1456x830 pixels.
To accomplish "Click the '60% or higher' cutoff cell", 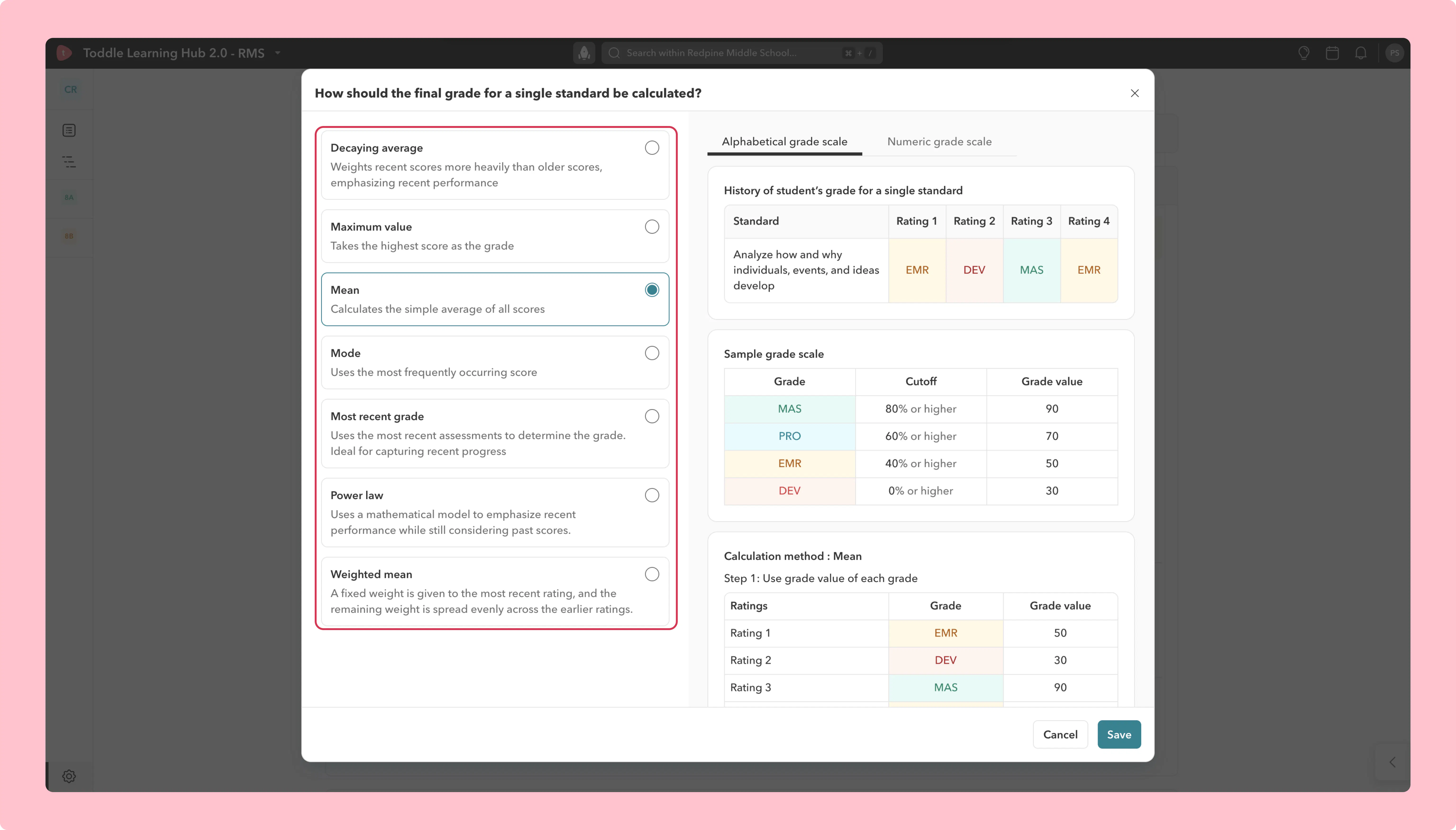I will coord(921,436).
